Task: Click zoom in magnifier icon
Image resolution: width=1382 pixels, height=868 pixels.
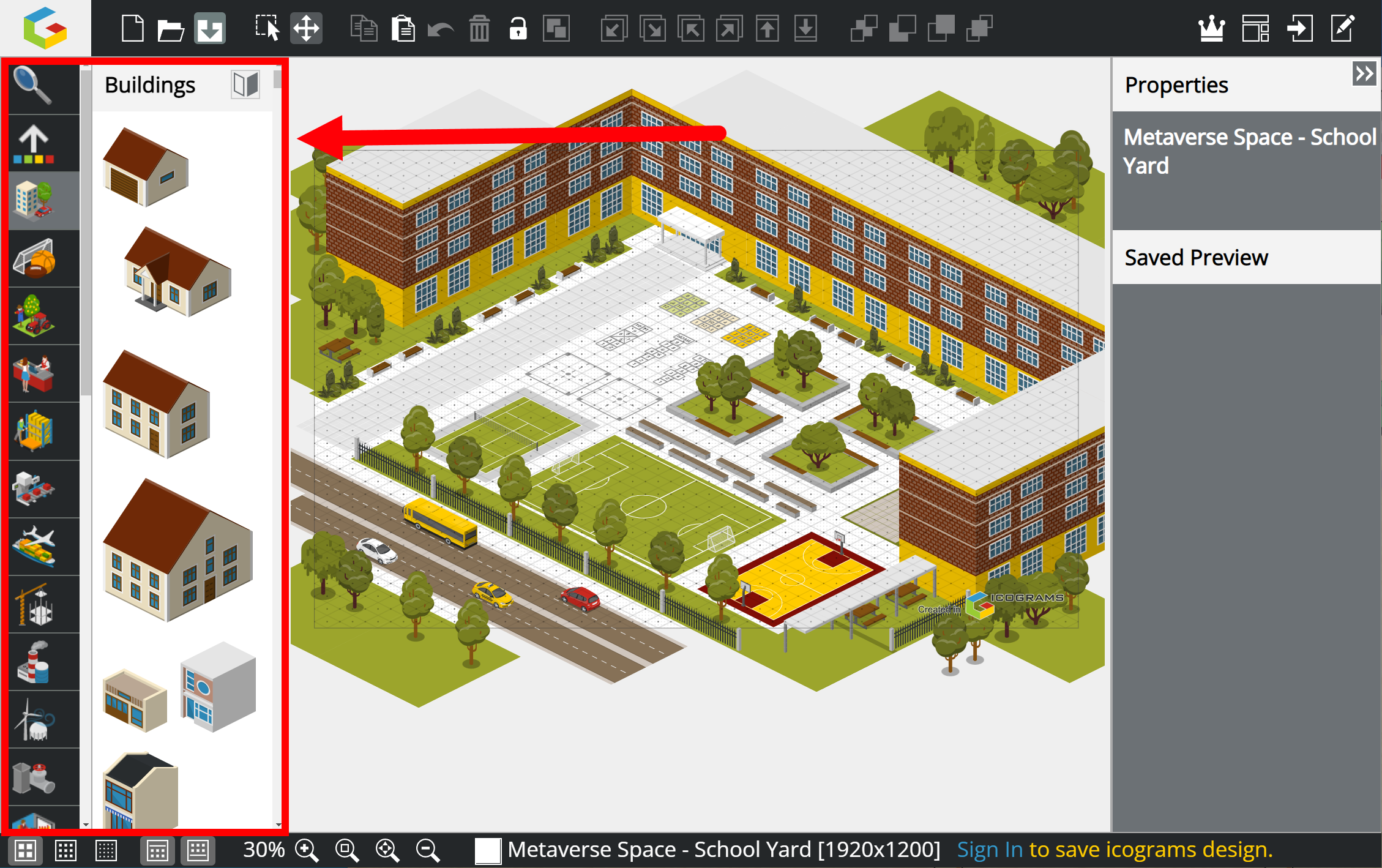Action: (306, 850)
